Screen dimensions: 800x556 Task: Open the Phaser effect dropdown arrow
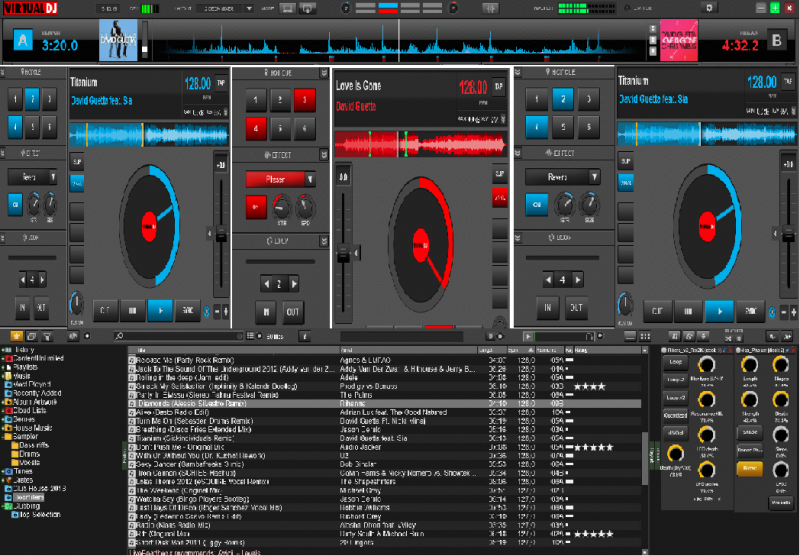pos(310,179)
